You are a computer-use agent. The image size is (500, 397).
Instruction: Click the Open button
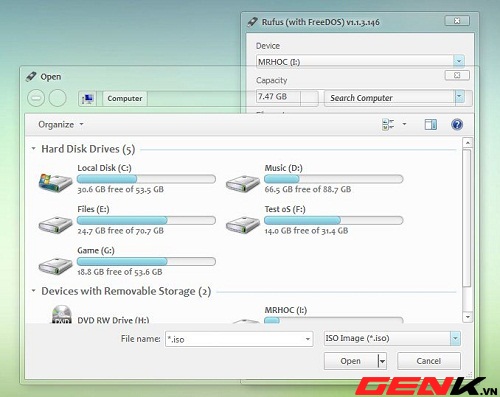tap(351, 361)
